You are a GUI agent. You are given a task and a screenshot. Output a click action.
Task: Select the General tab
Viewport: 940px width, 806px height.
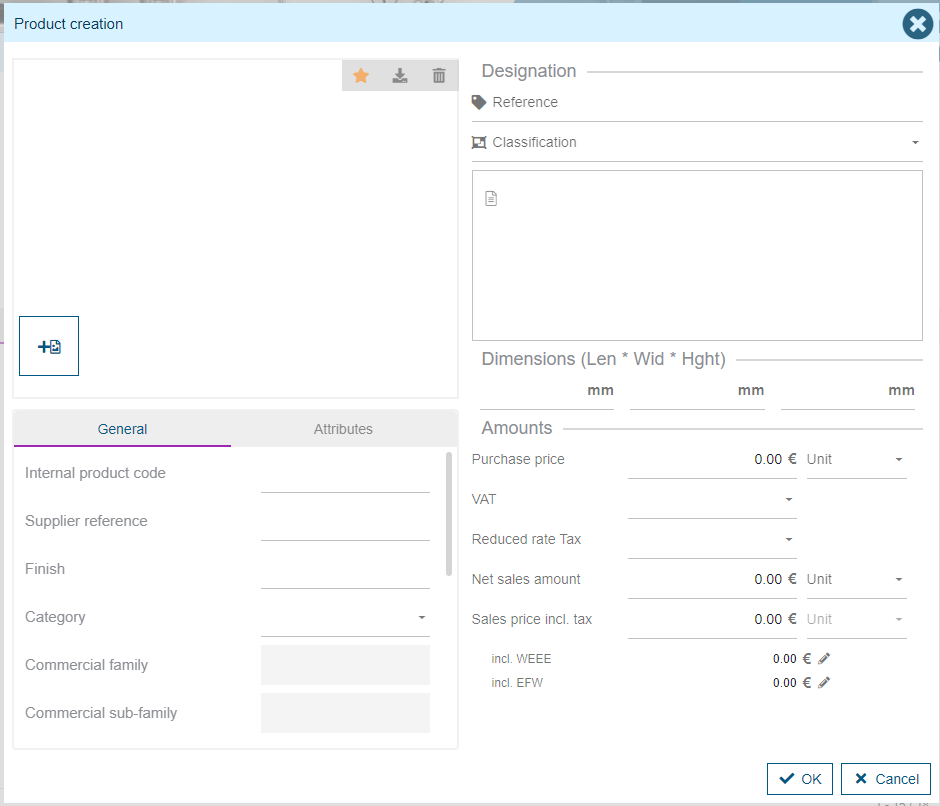(x=123, y=429)
